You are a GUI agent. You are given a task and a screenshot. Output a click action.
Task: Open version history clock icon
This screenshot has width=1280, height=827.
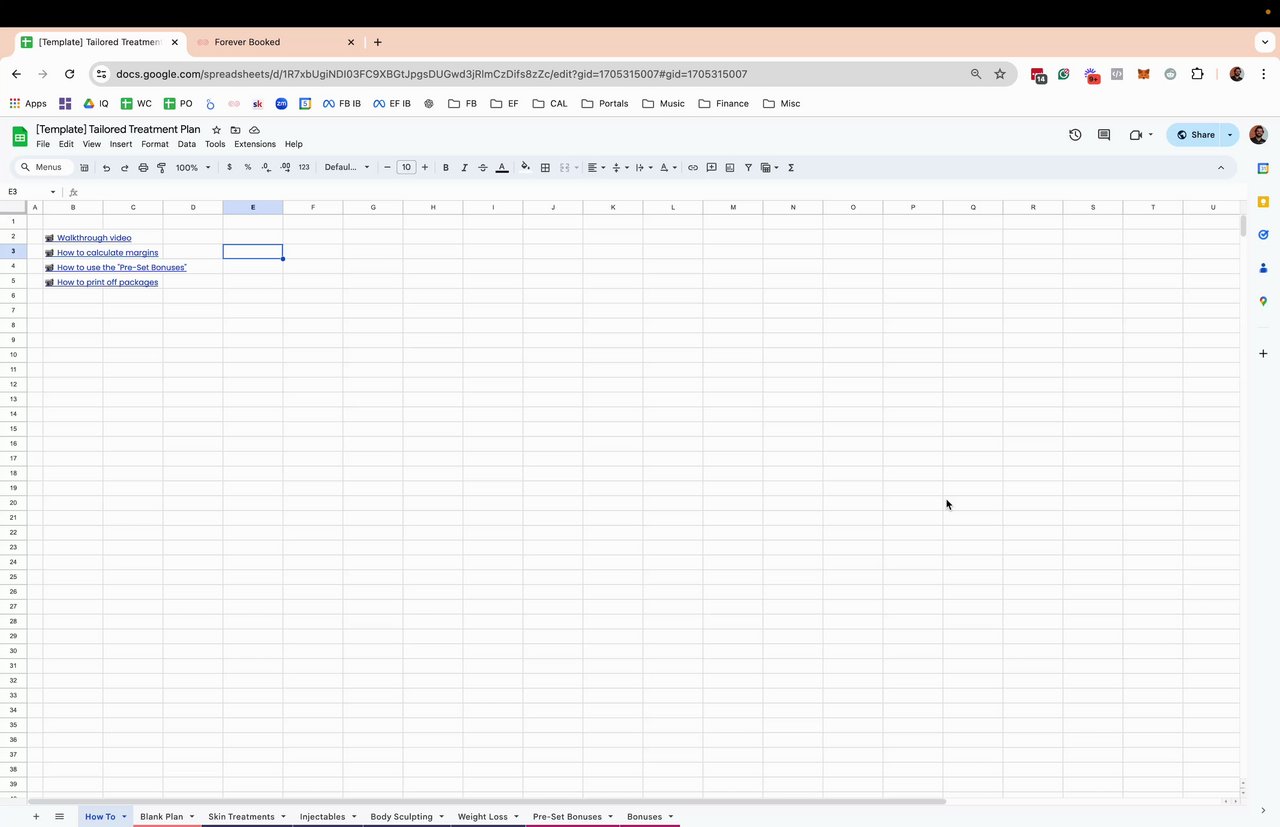coord(1075,135)
